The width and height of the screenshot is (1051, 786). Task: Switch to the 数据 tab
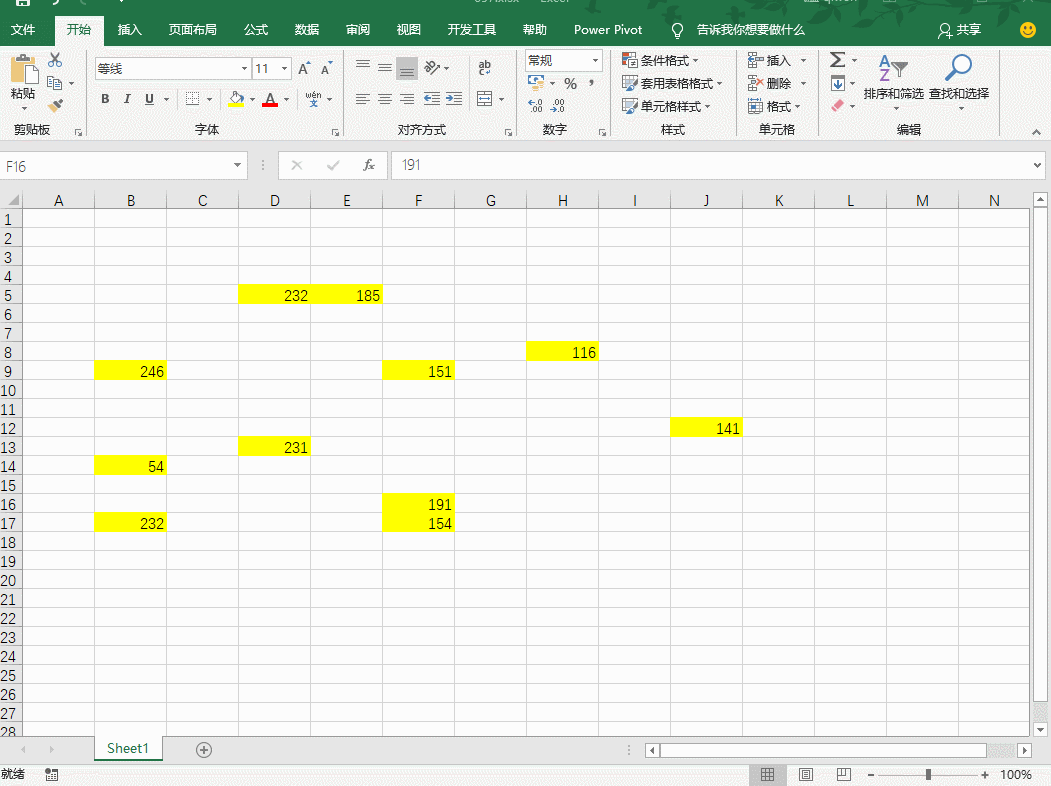[x=306, y=29]
